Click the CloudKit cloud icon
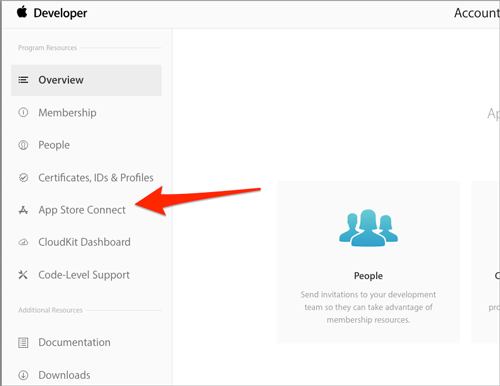The image size is (500, 386). coord(23,242)
